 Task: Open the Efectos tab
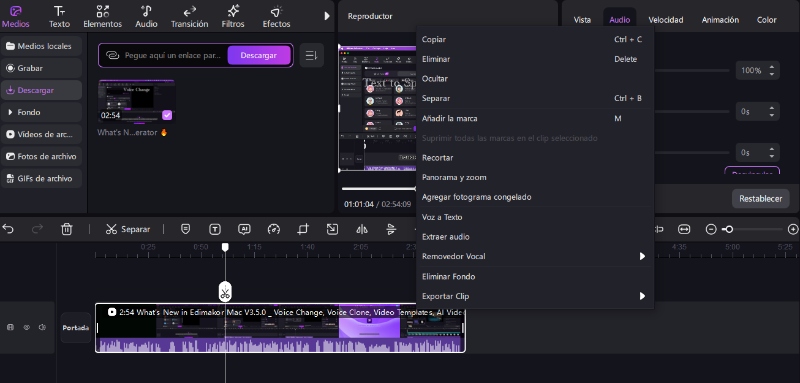click(276, 17)
